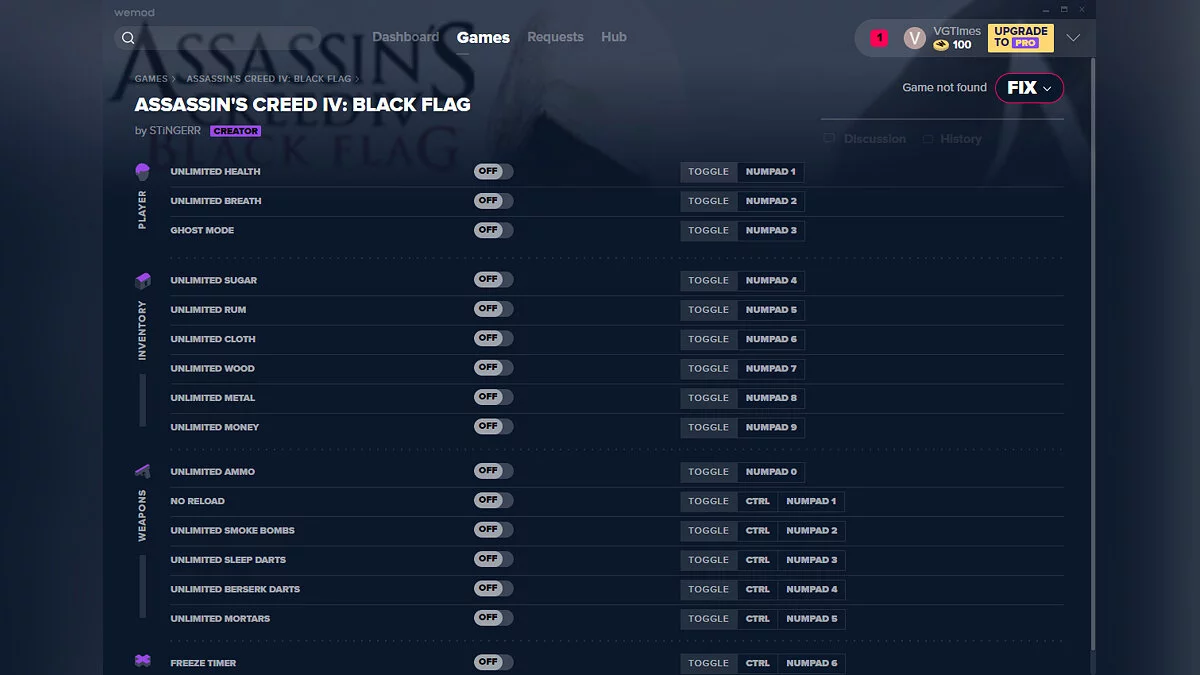The height and width of the screenshot is (675, 1200).
Task: Switch to the Dashboard section
Action: 406,37
